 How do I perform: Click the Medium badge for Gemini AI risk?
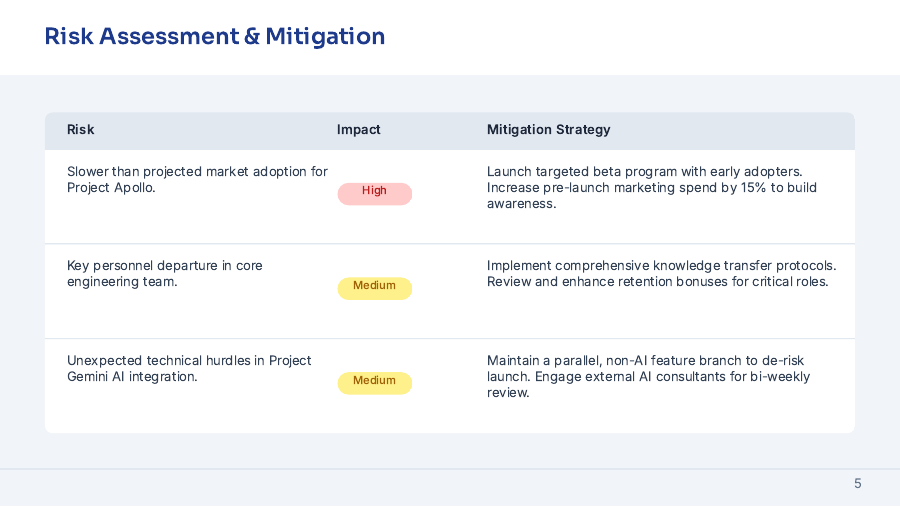point(374,381)
